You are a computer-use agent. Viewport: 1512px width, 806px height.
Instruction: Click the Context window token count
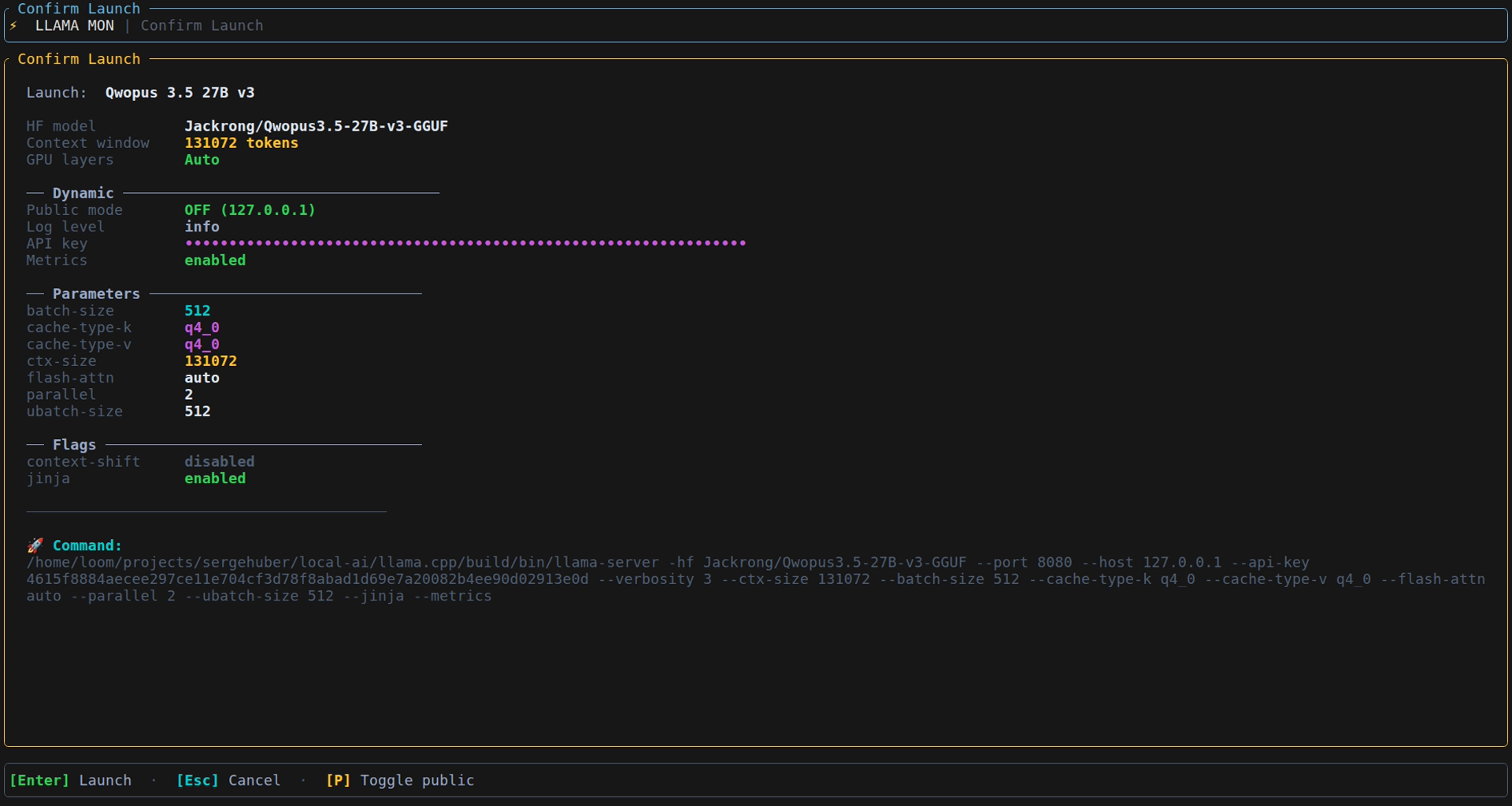241,142
